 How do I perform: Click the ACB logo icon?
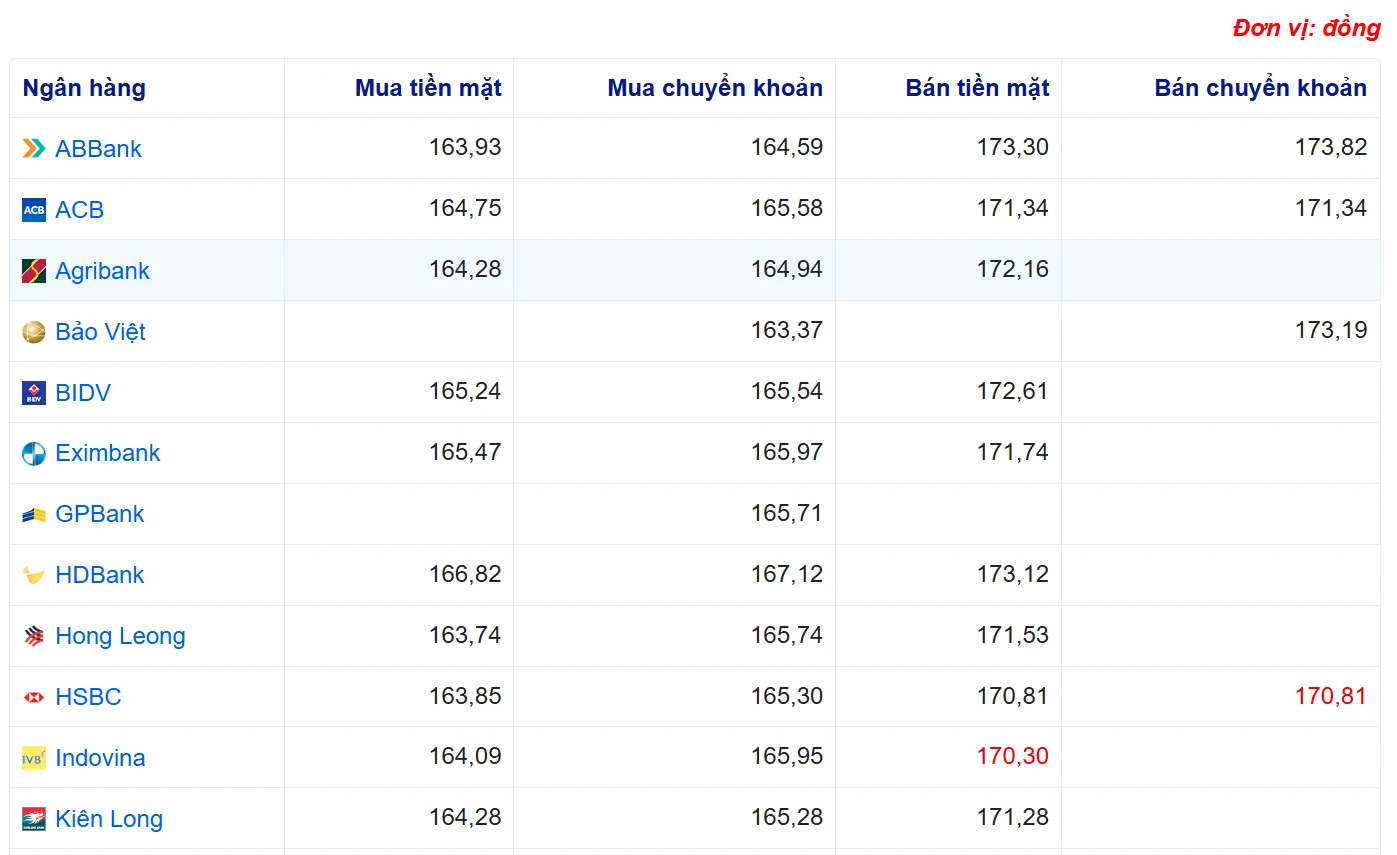34,210
